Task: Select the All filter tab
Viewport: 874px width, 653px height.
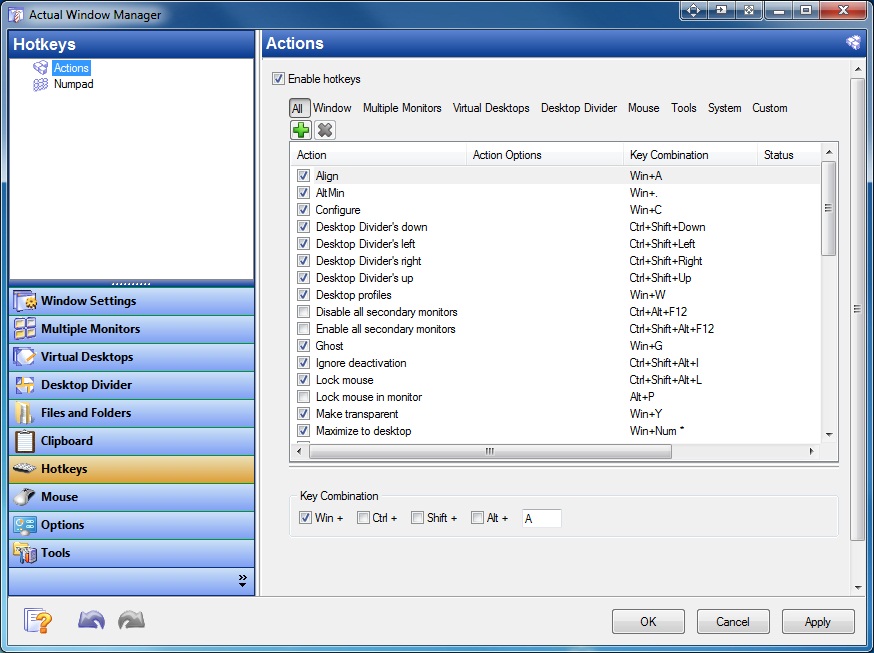Action: 298,108
